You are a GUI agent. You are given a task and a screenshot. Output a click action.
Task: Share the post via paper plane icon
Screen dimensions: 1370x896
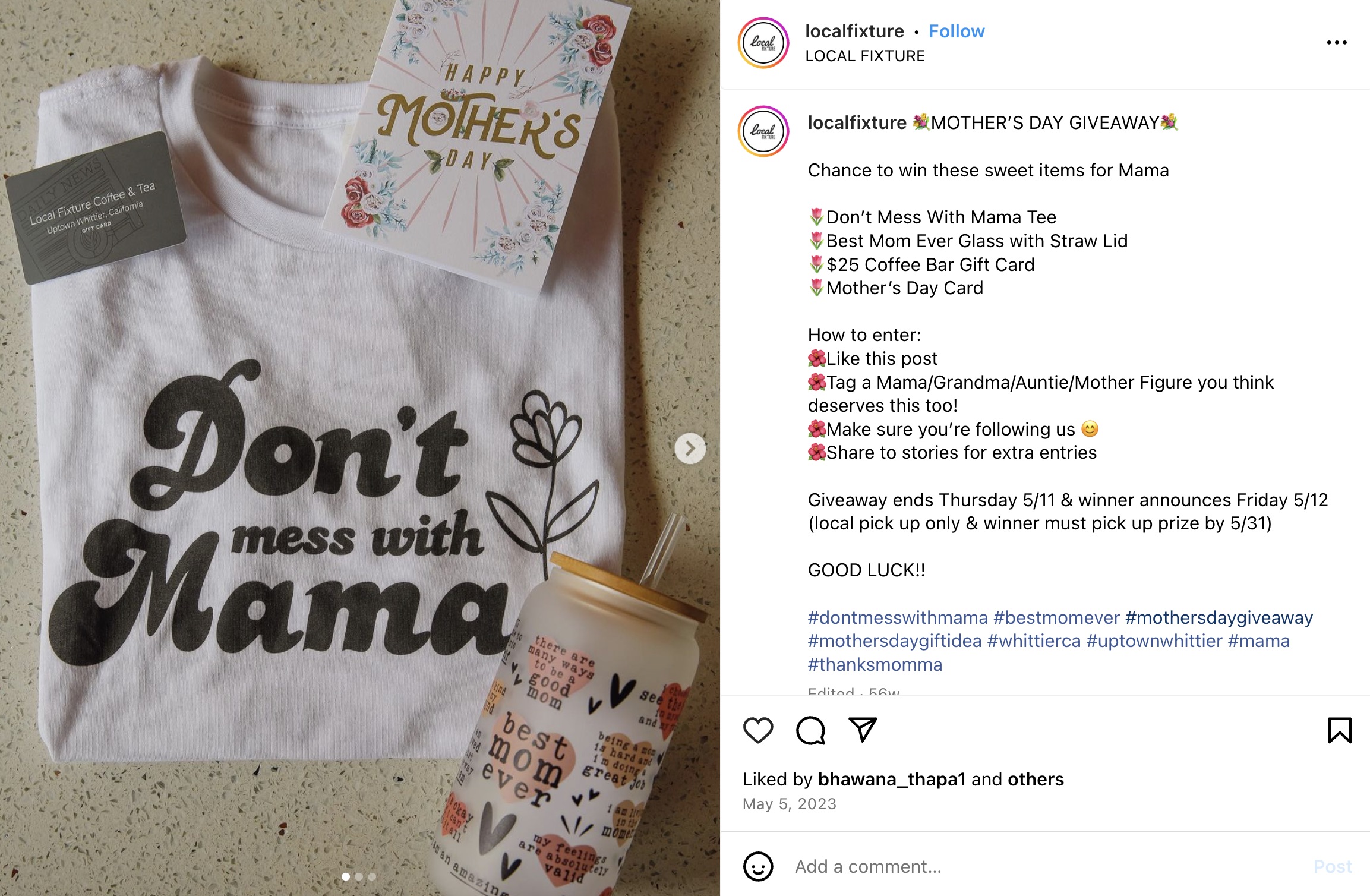(x=863, y=730)
